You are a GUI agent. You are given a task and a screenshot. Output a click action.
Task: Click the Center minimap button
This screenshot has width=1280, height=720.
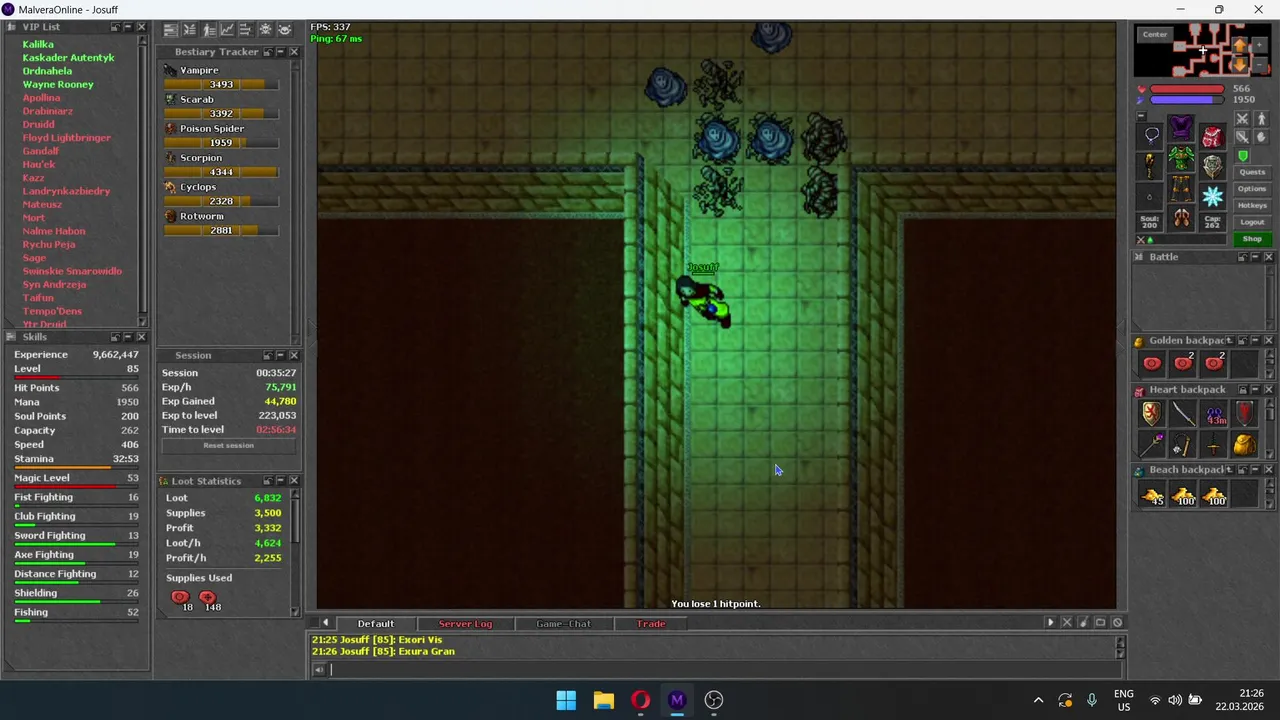(x=1154, y=34)
